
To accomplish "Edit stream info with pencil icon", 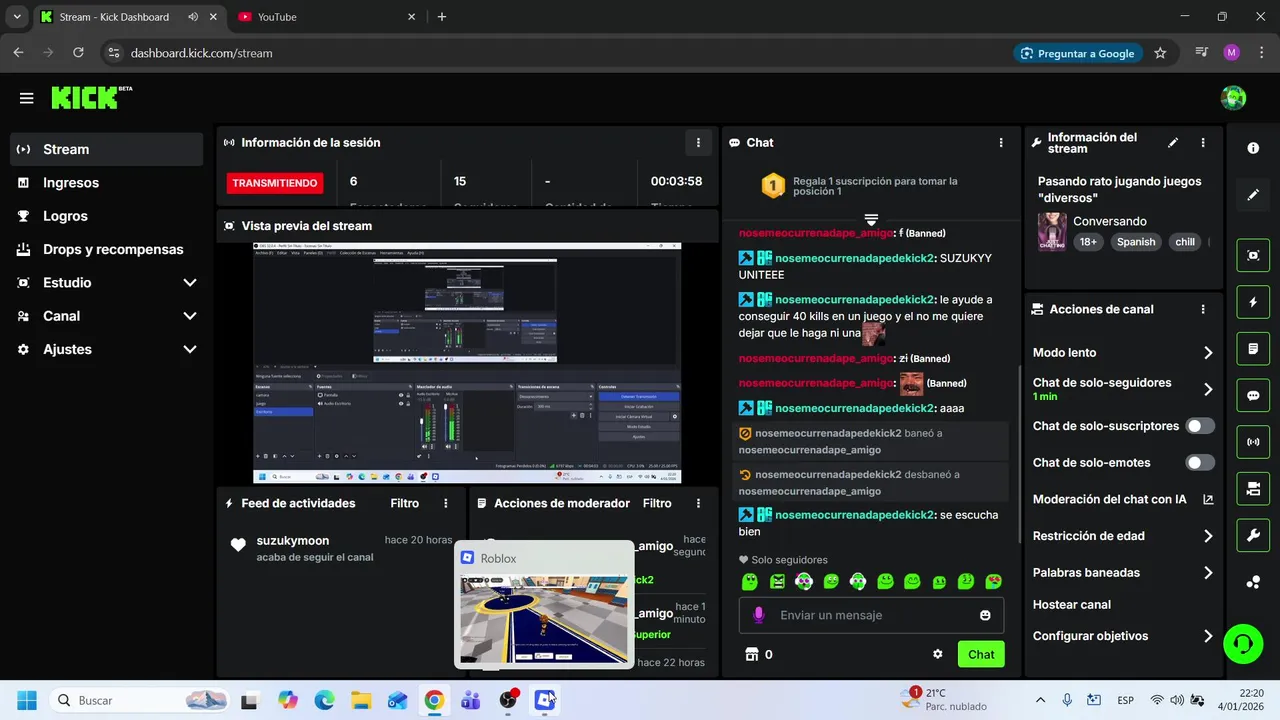I will [1173, 143].
